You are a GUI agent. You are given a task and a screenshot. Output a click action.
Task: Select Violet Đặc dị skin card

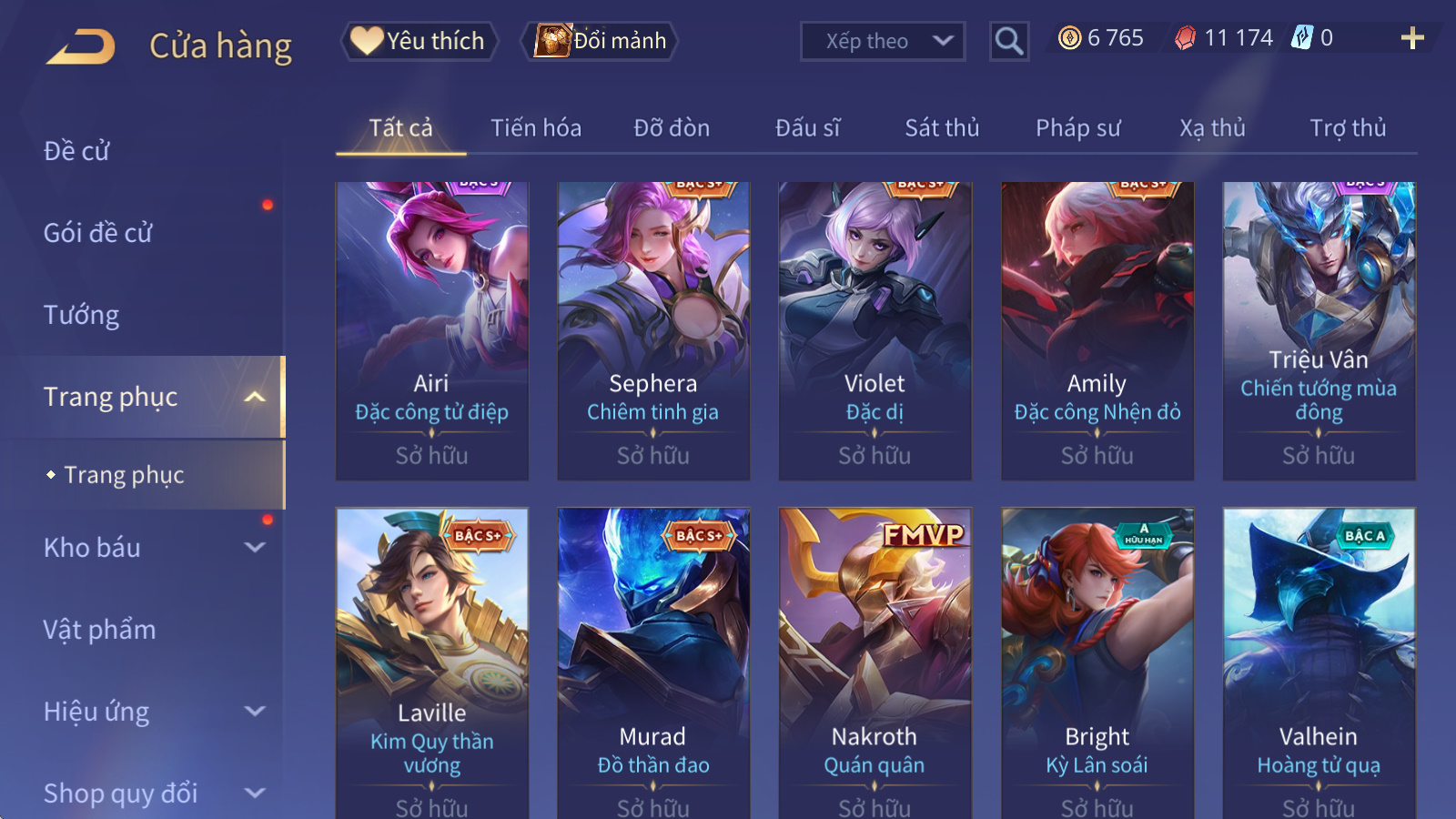(875, 331)
